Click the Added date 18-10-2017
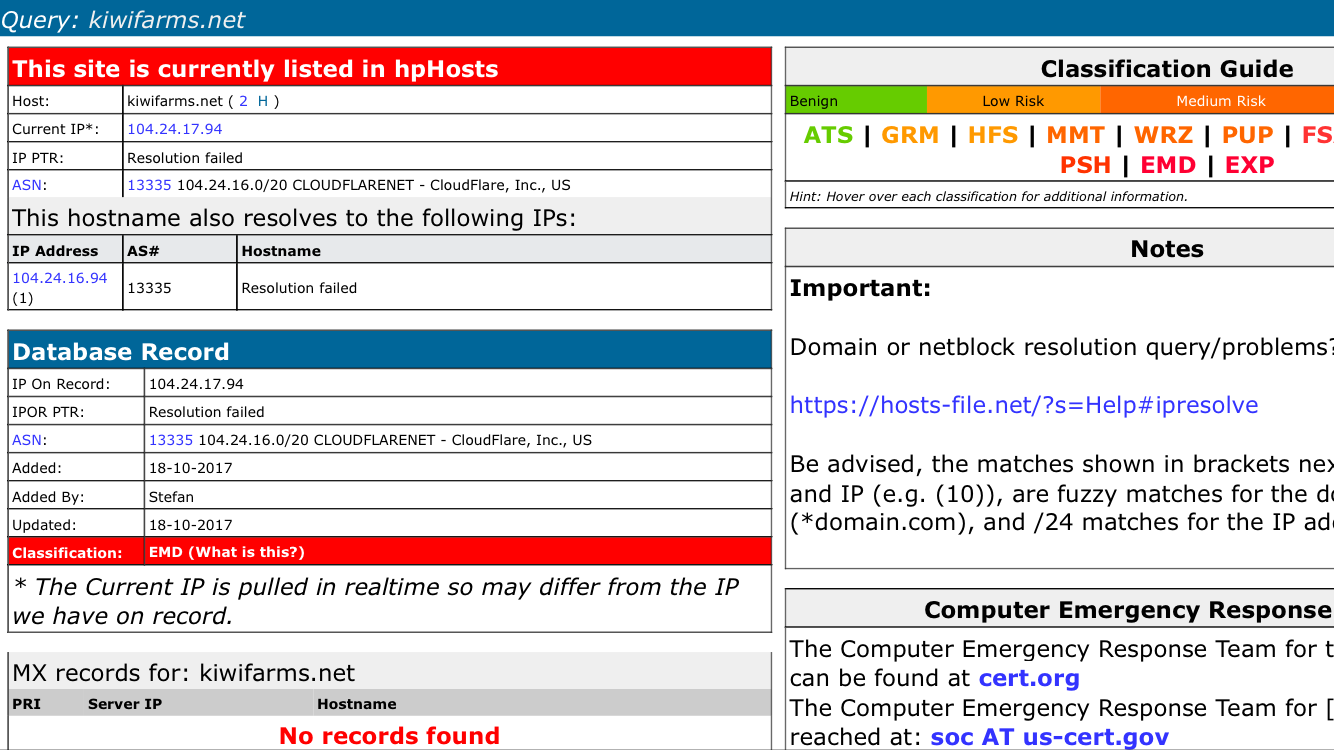The image size is (1334, 750). pyautogui.click(x=191, y=468)
